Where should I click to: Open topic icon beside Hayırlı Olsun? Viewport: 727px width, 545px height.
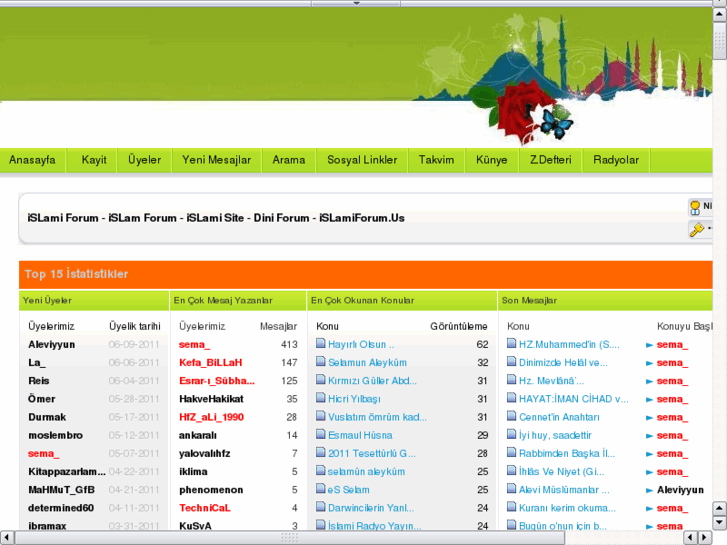tap(320, 343)
